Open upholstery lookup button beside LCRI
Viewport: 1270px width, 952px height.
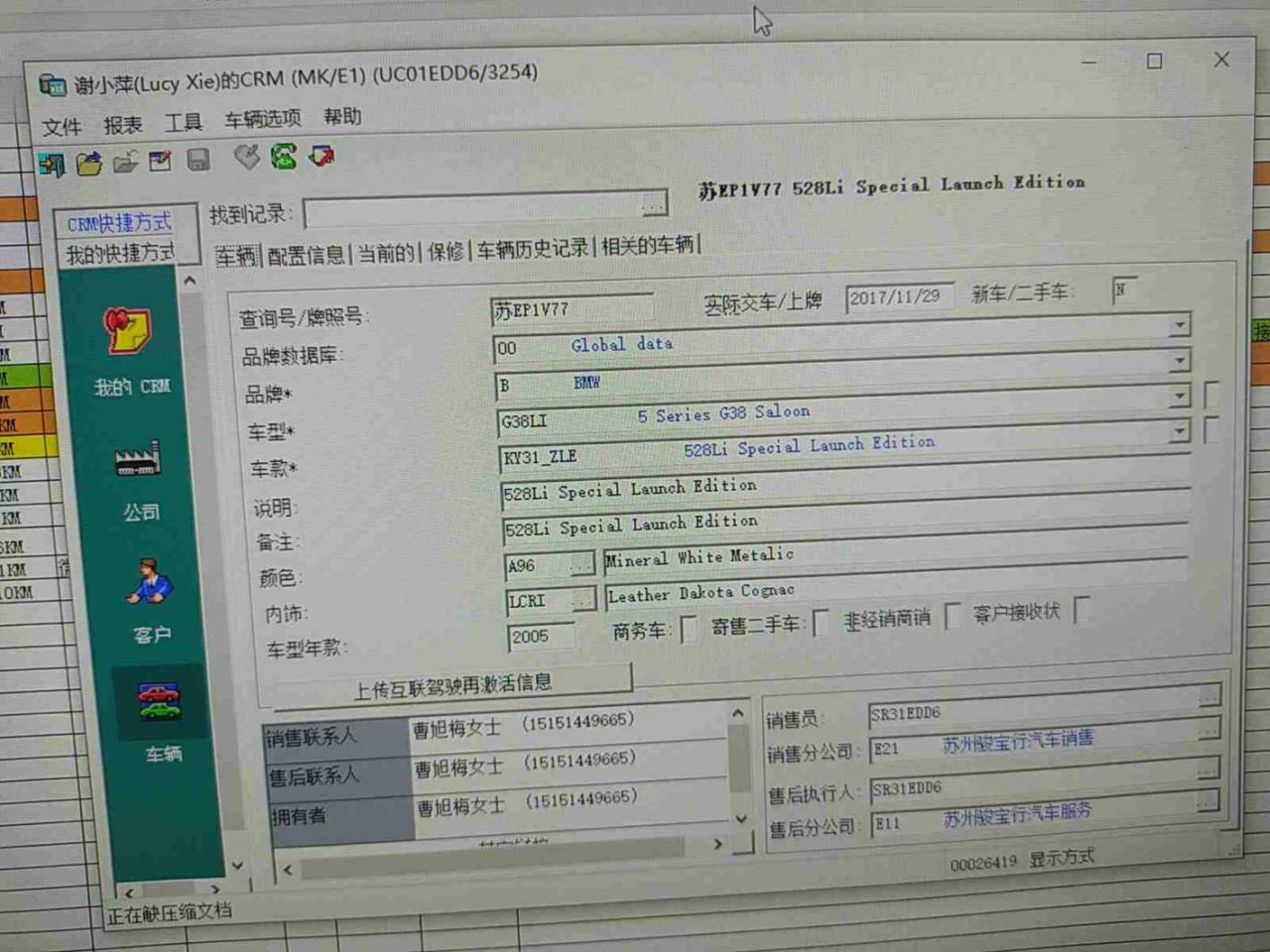pyautogui.click(x=583, y=599)
